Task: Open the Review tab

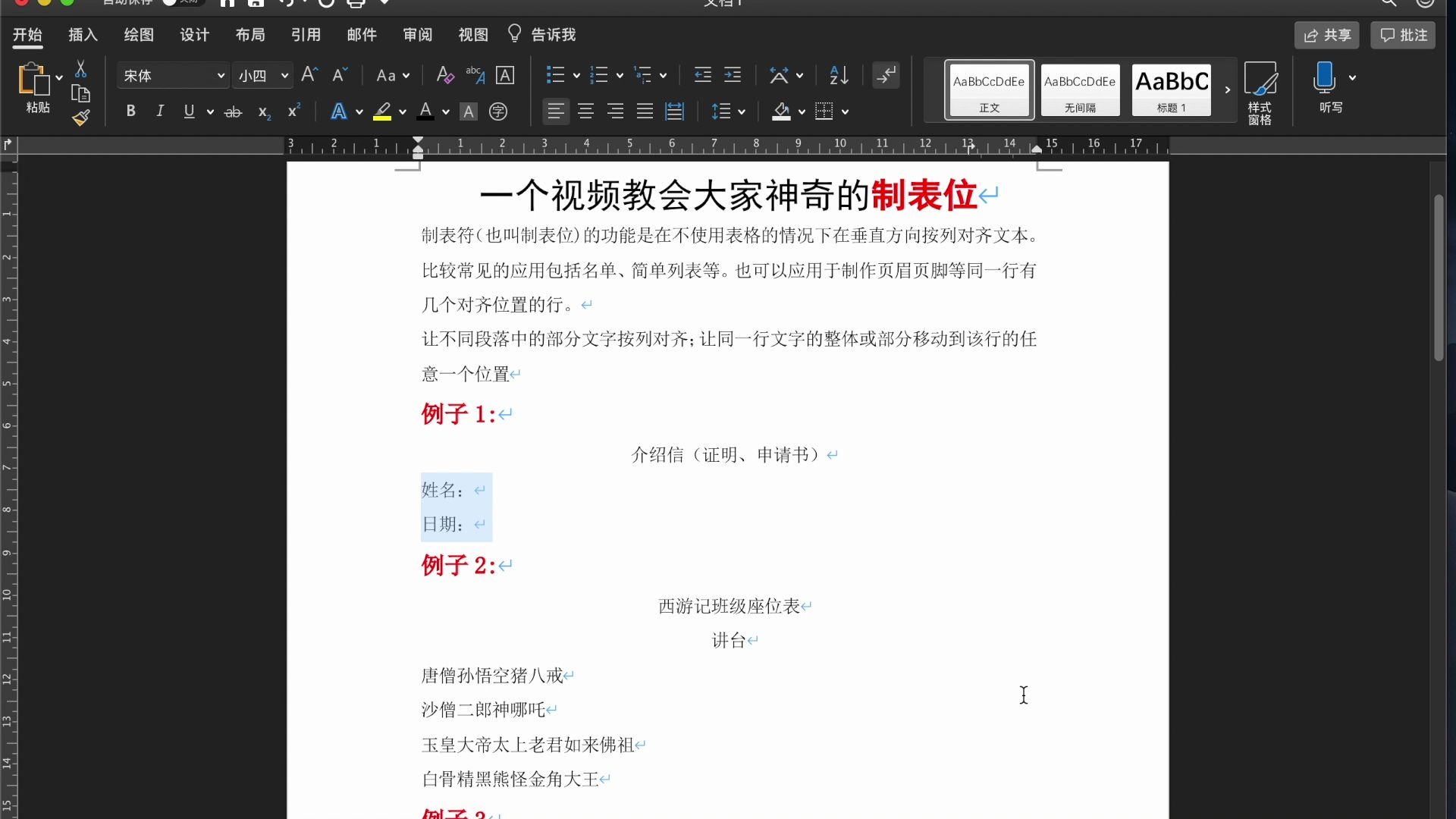Action: tap(417, 35)
